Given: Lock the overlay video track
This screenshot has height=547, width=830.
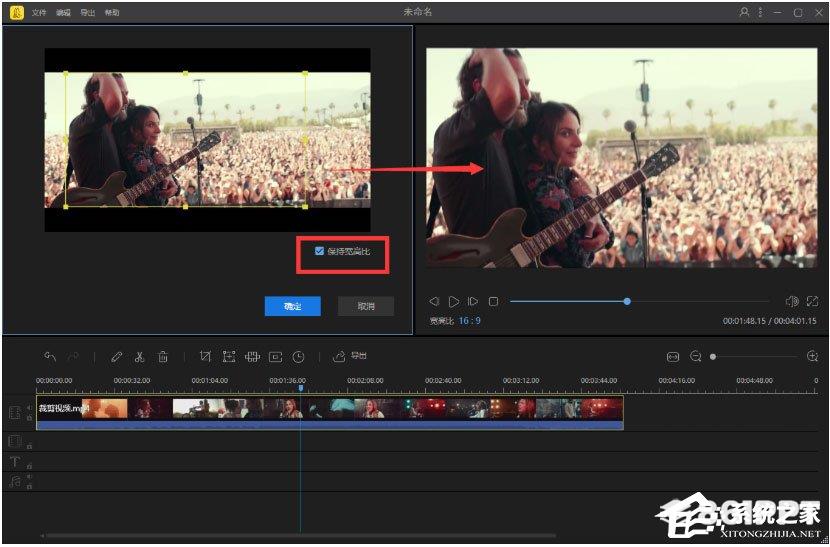Looking at the screenshot, I should pyautogui.click(x=29, y=446).
